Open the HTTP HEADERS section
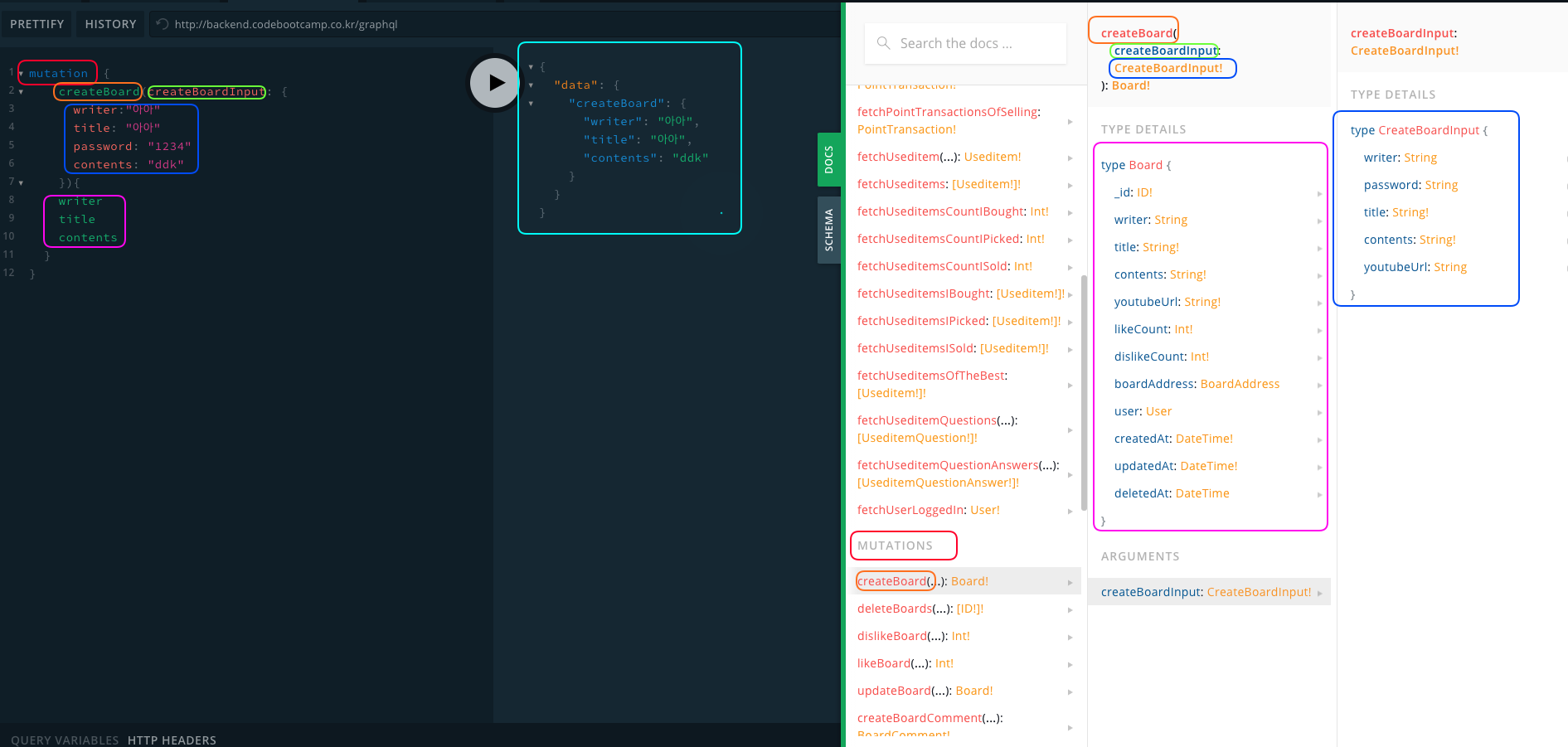1568x747 pixels. (172, 740)
